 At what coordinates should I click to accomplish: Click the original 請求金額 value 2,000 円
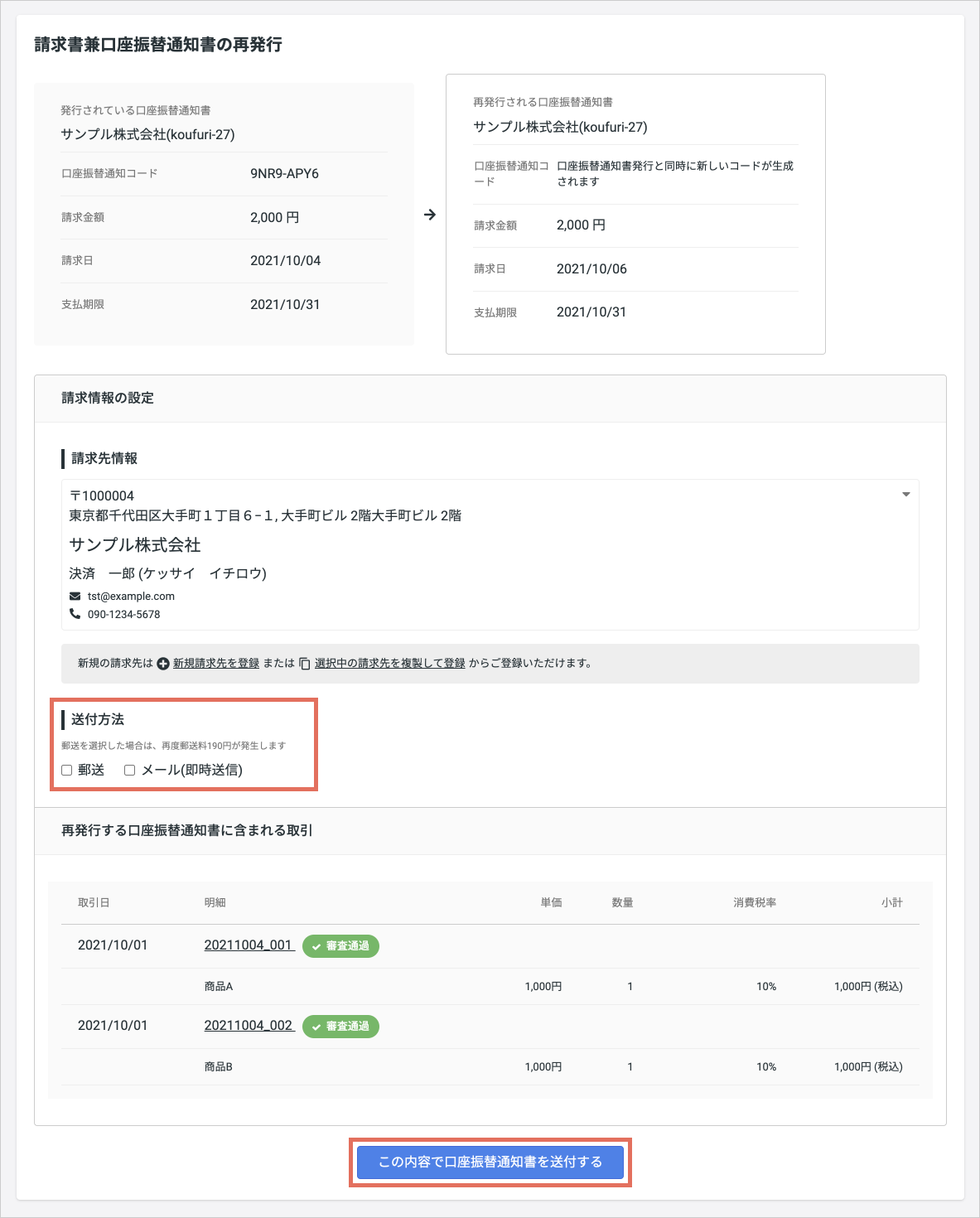click(x=275, y=218)
